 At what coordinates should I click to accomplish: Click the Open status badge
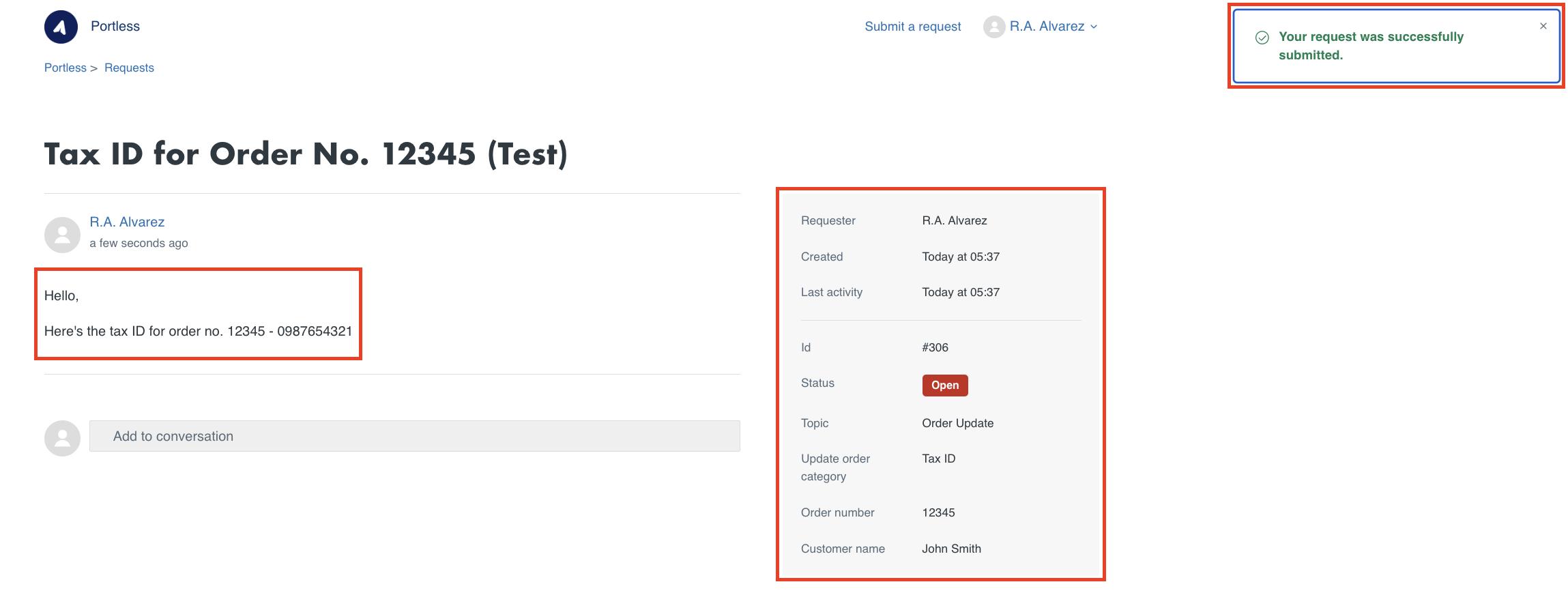point(945,385)
